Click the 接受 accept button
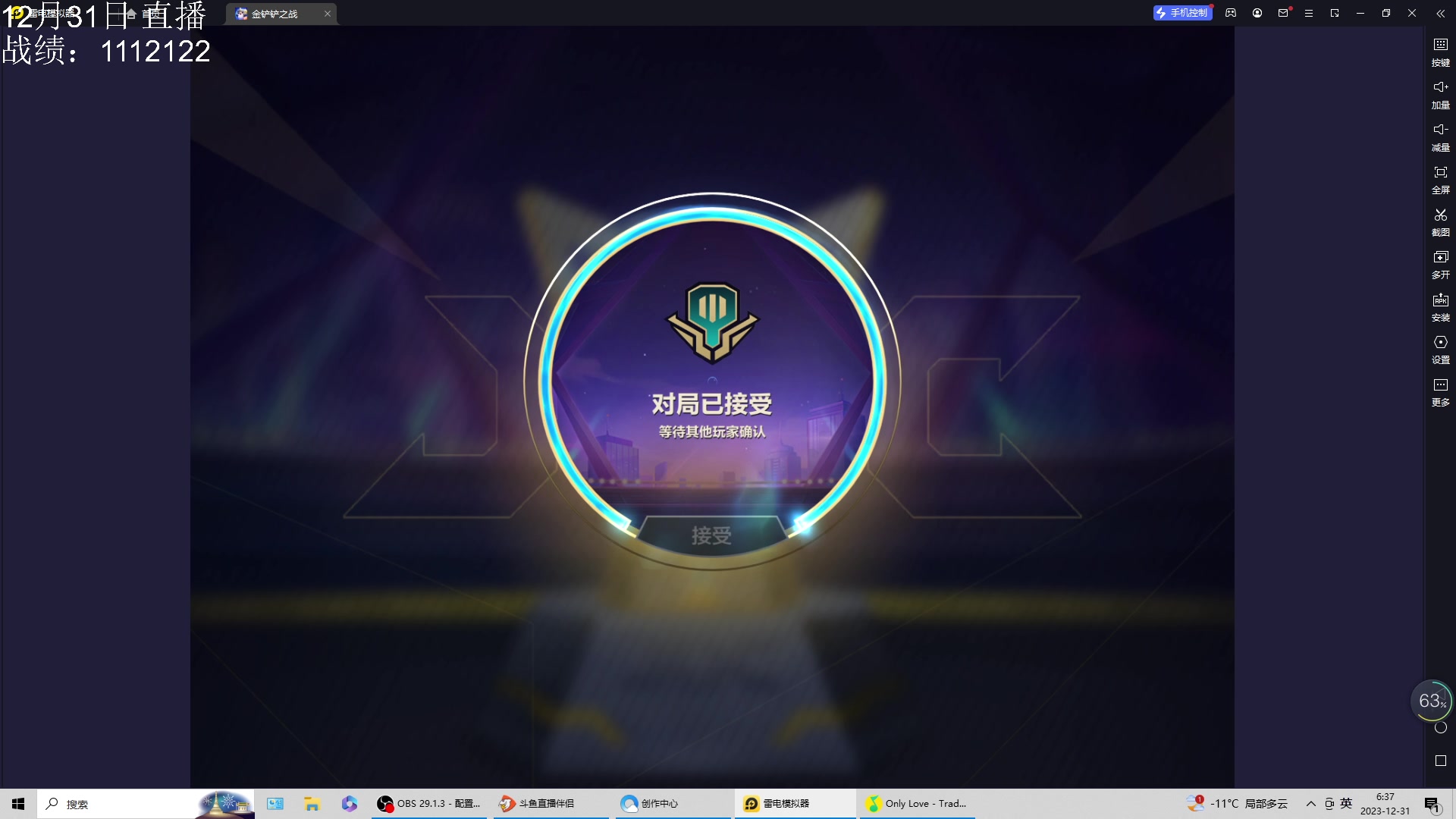Screen dimensions: 1456x819 (711, 535)
